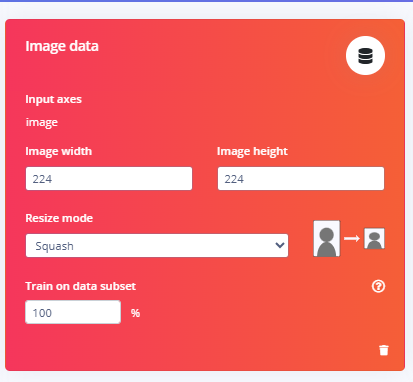The image size is (413, 382).
Task: Focus the Image width field
Action: click(109, 179)
